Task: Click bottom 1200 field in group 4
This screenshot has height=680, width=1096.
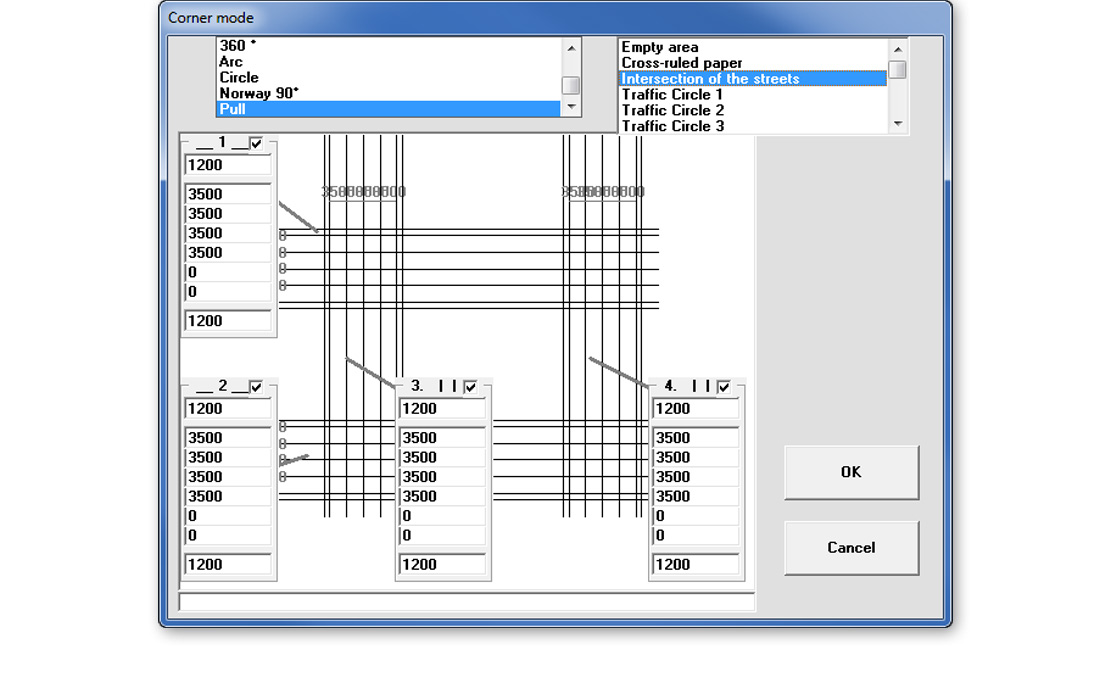Action: tap(695, 564)
